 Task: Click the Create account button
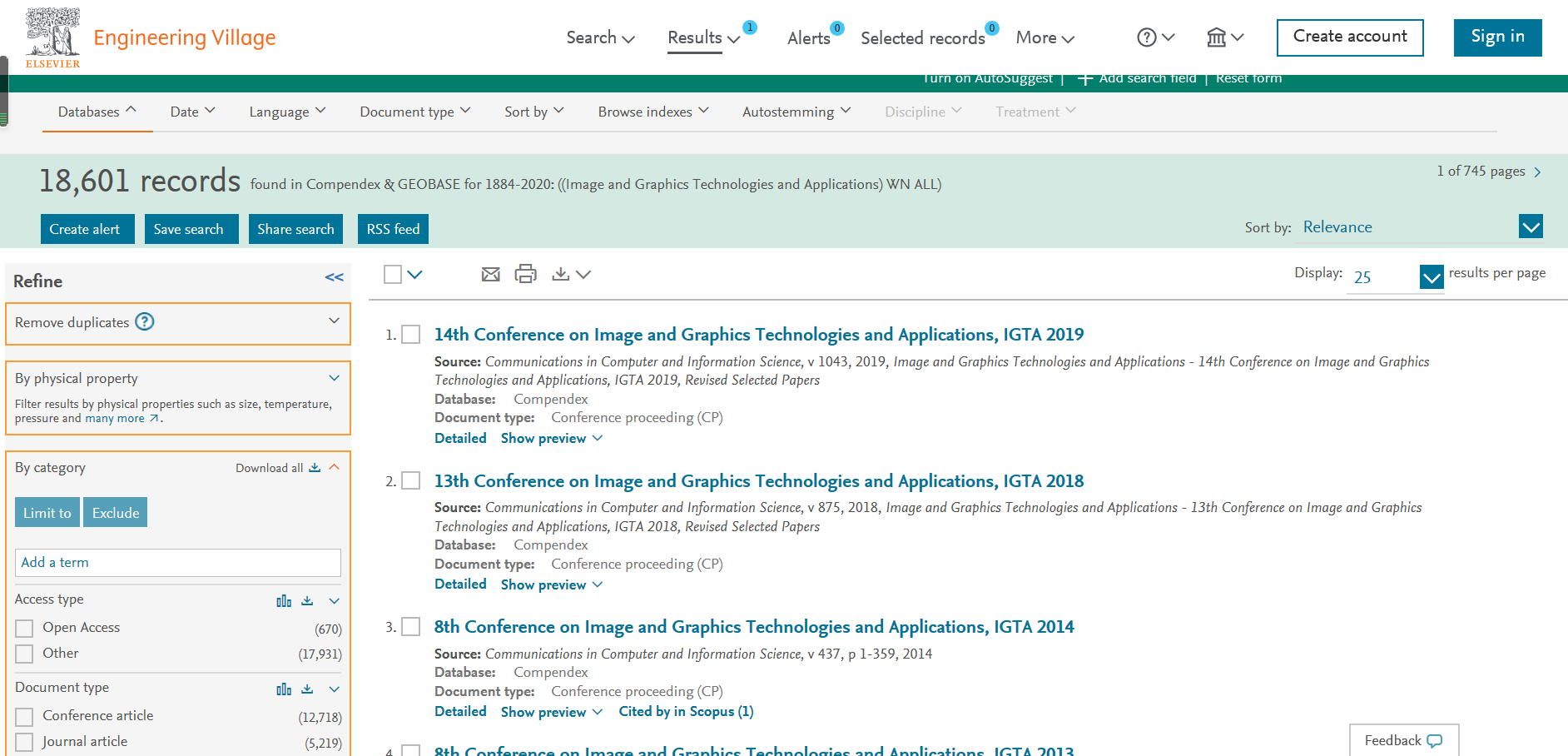click(x=1350, y=37)
